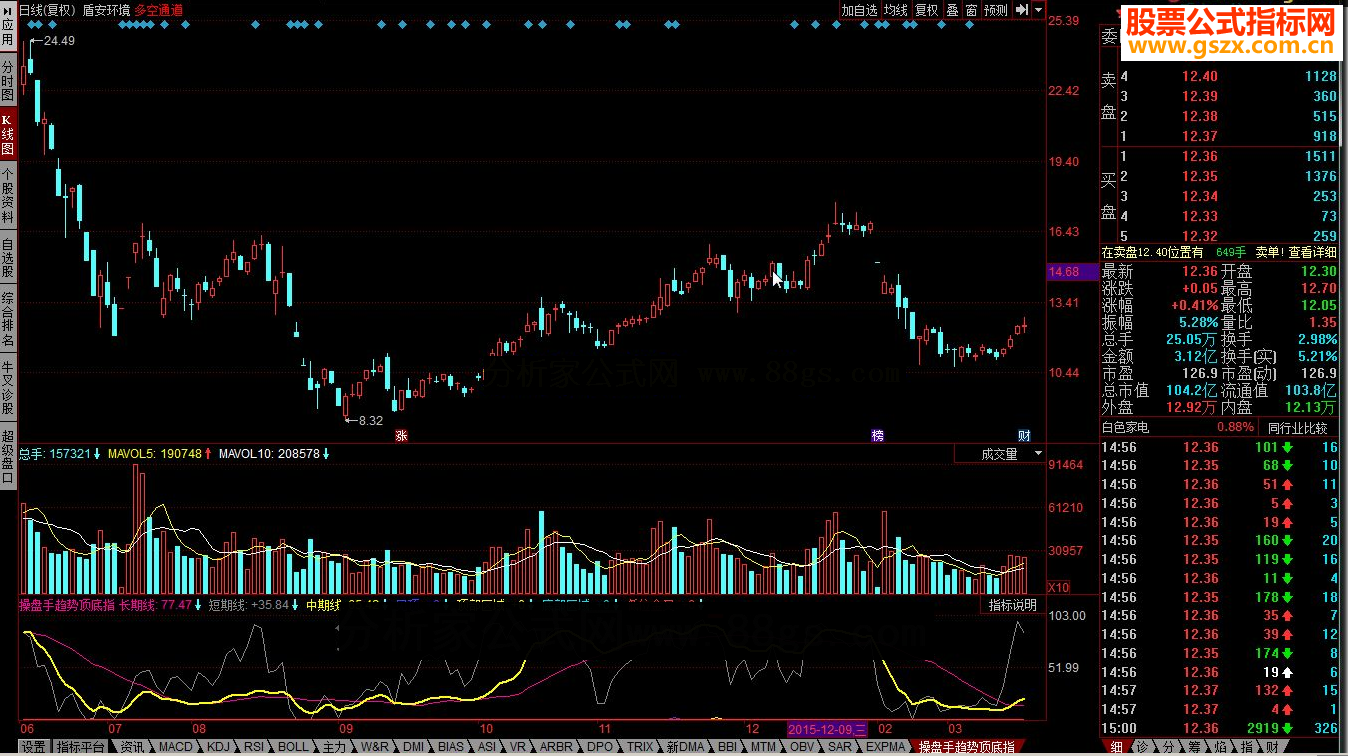Viewport: 1348px width, 756px height.
Task: Select MTM indicator tab
Action: [764, 747]
